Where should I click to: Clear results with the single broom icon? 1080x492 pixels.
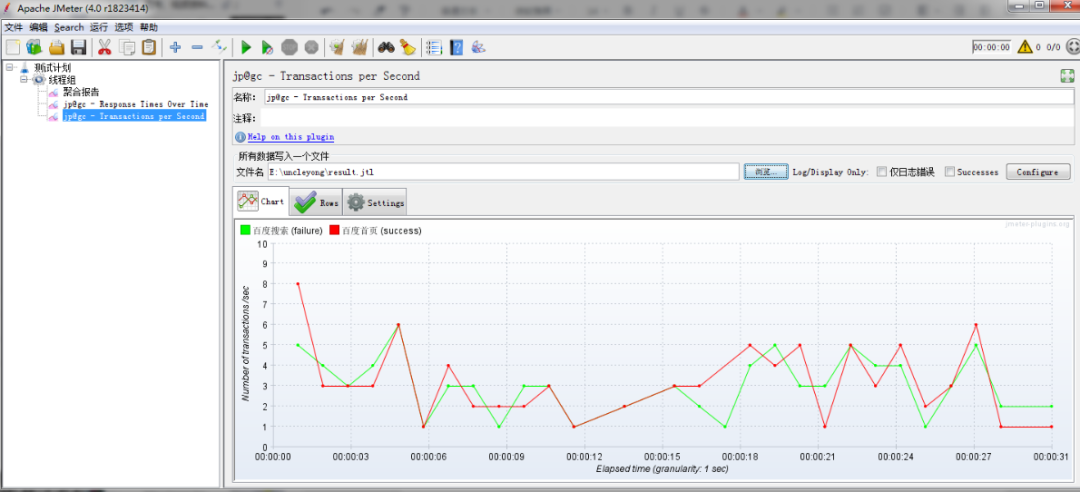pos(337,47)
